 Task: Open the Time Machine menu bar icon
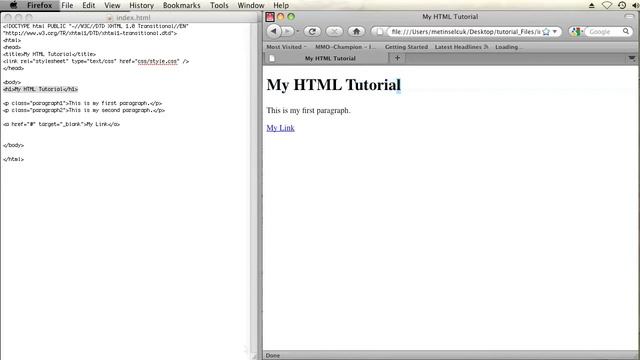coord(622,5)
